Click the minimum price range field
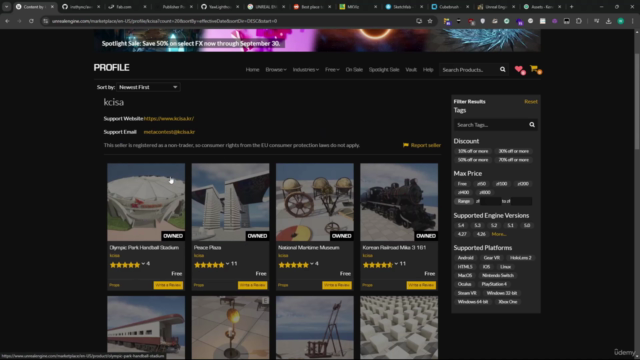640x360 pixels. 491,201
